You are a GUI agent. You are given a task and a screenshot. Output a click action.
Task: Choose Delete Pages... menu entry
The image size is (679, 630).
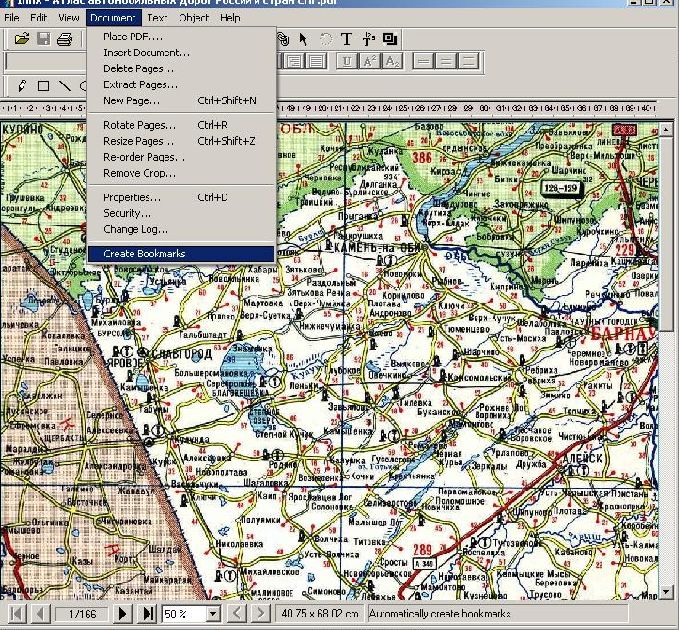pyautogui.click(x=181, y=69)
